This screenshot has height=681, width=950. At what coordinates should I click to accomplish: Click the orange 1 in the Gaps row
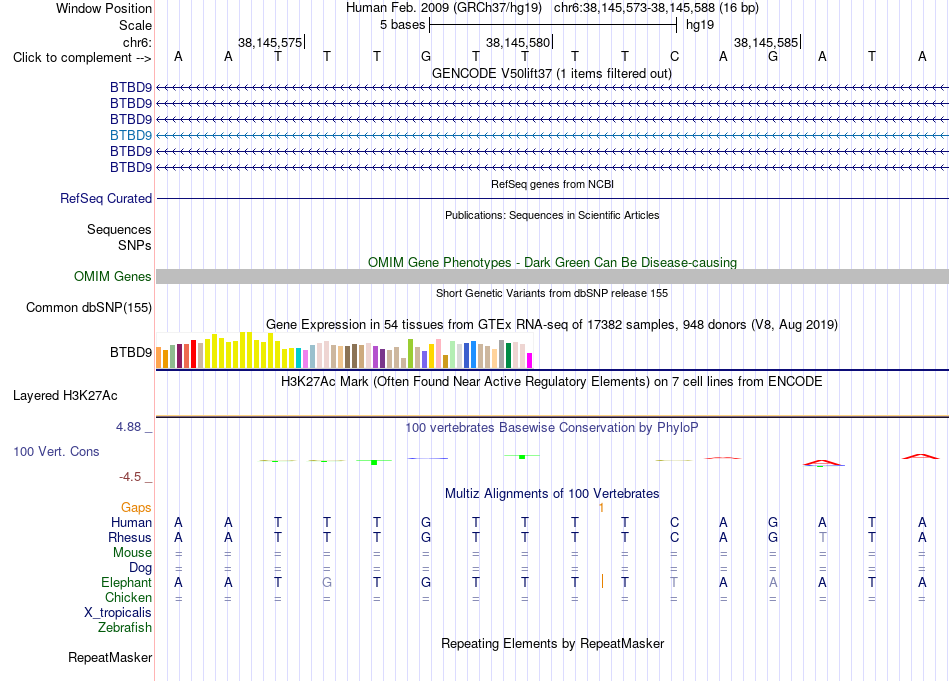pyautogui.click(x=601, y=508)
